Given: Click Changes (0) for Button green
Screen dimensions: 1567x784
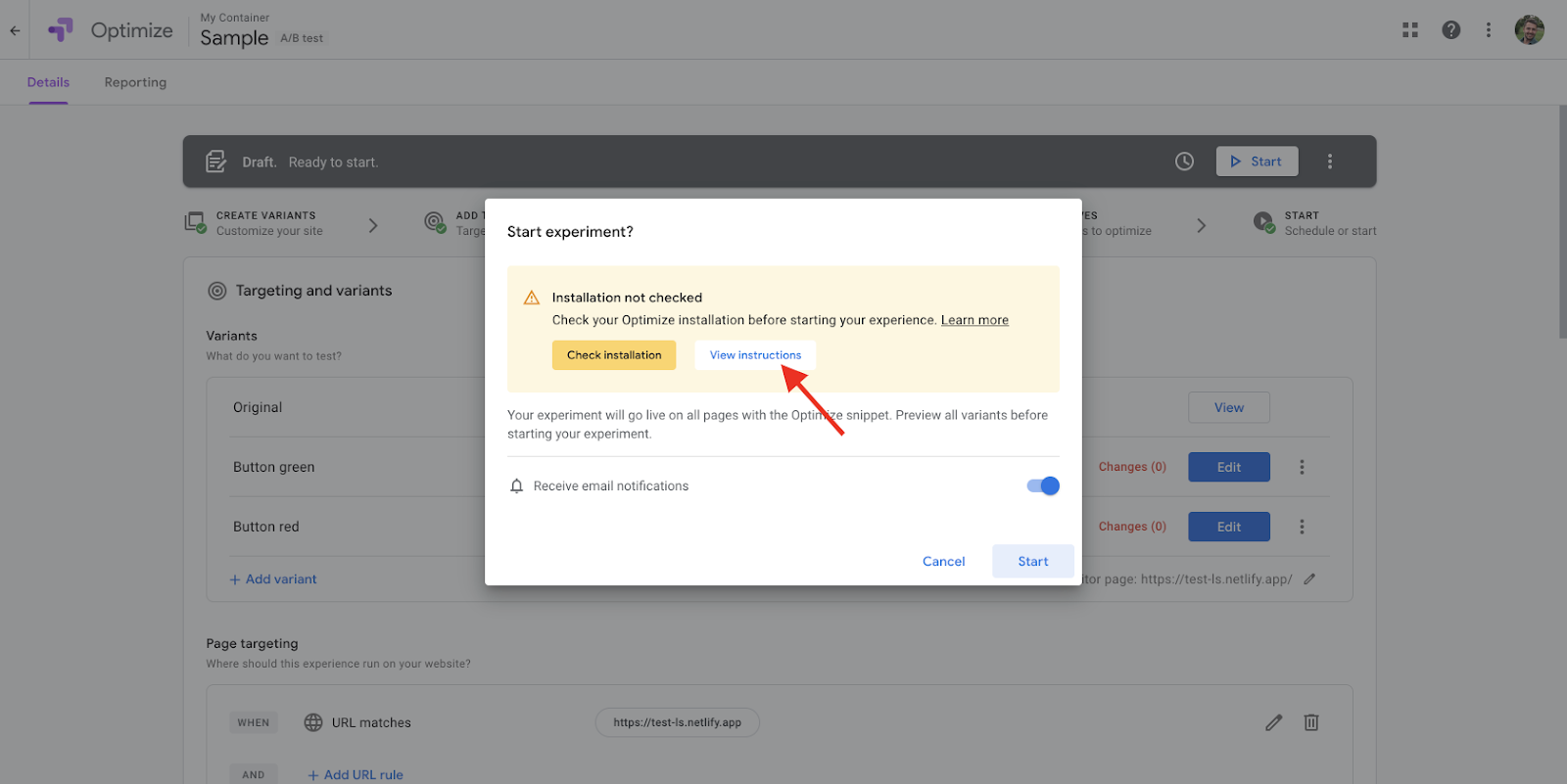Looking at the screenshot, I should click(1132, 467).
